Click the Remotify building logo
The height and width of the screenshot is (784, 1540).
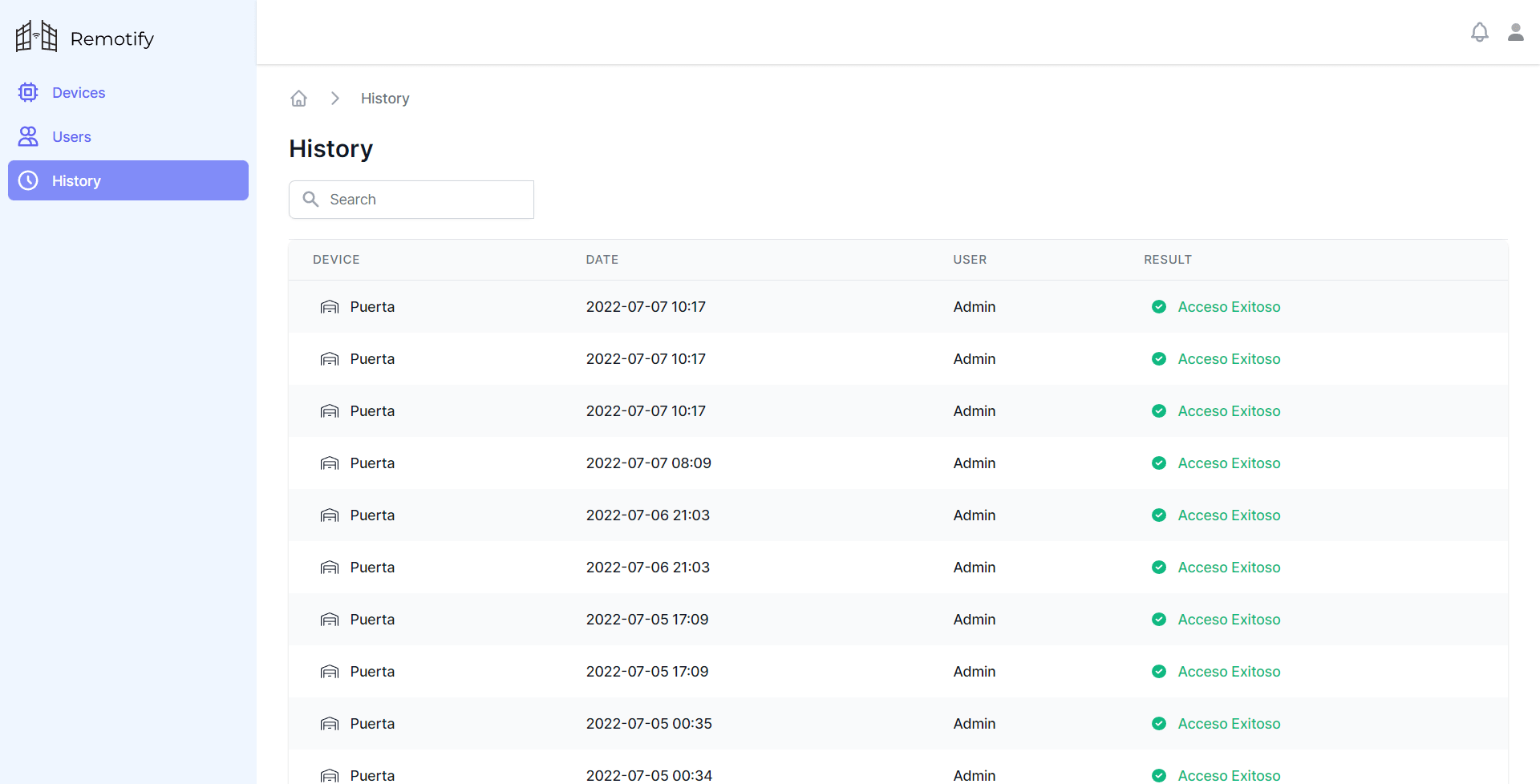(x=37, y=36)
